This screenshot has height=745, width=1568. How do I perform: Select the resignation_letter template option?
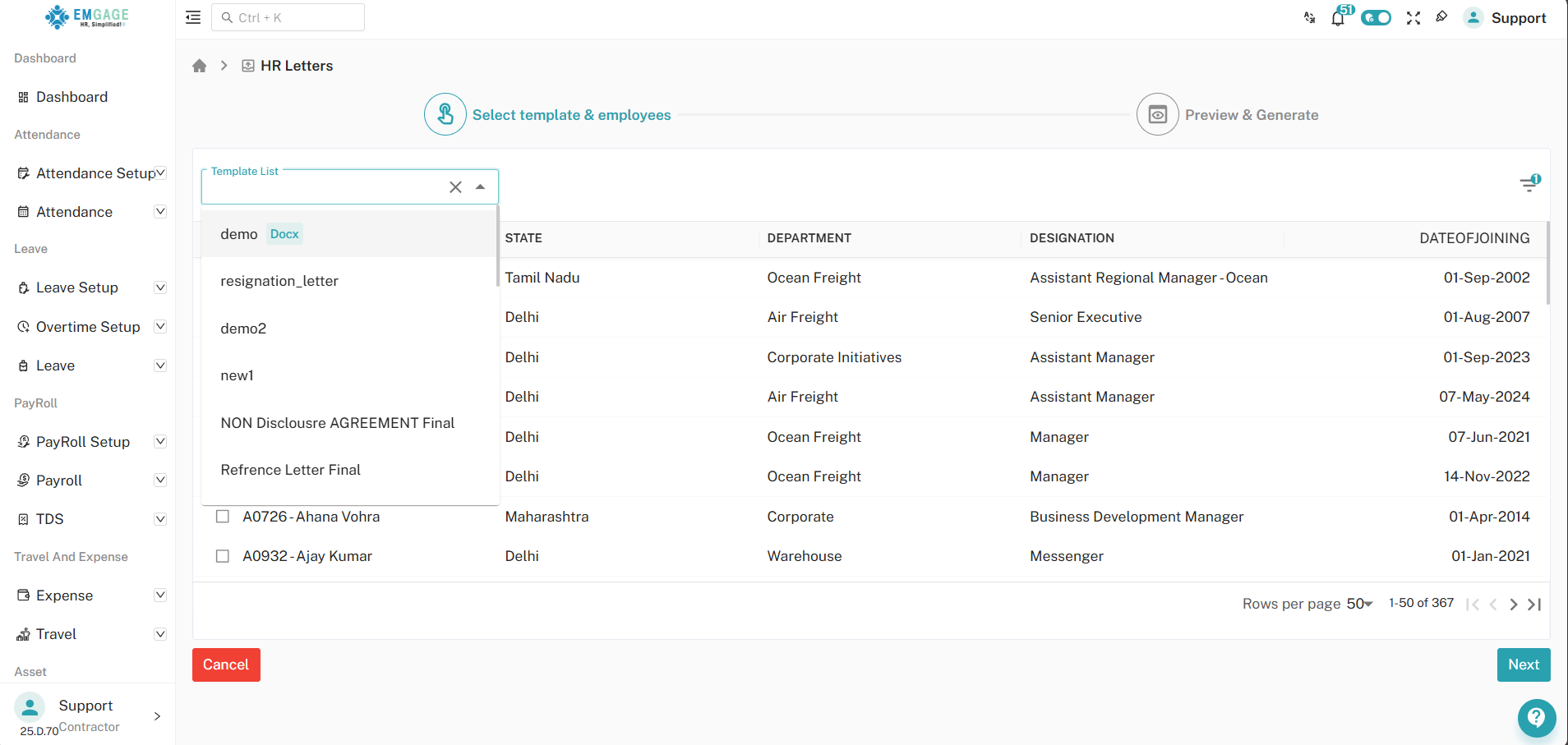click(x=279, y=280)
